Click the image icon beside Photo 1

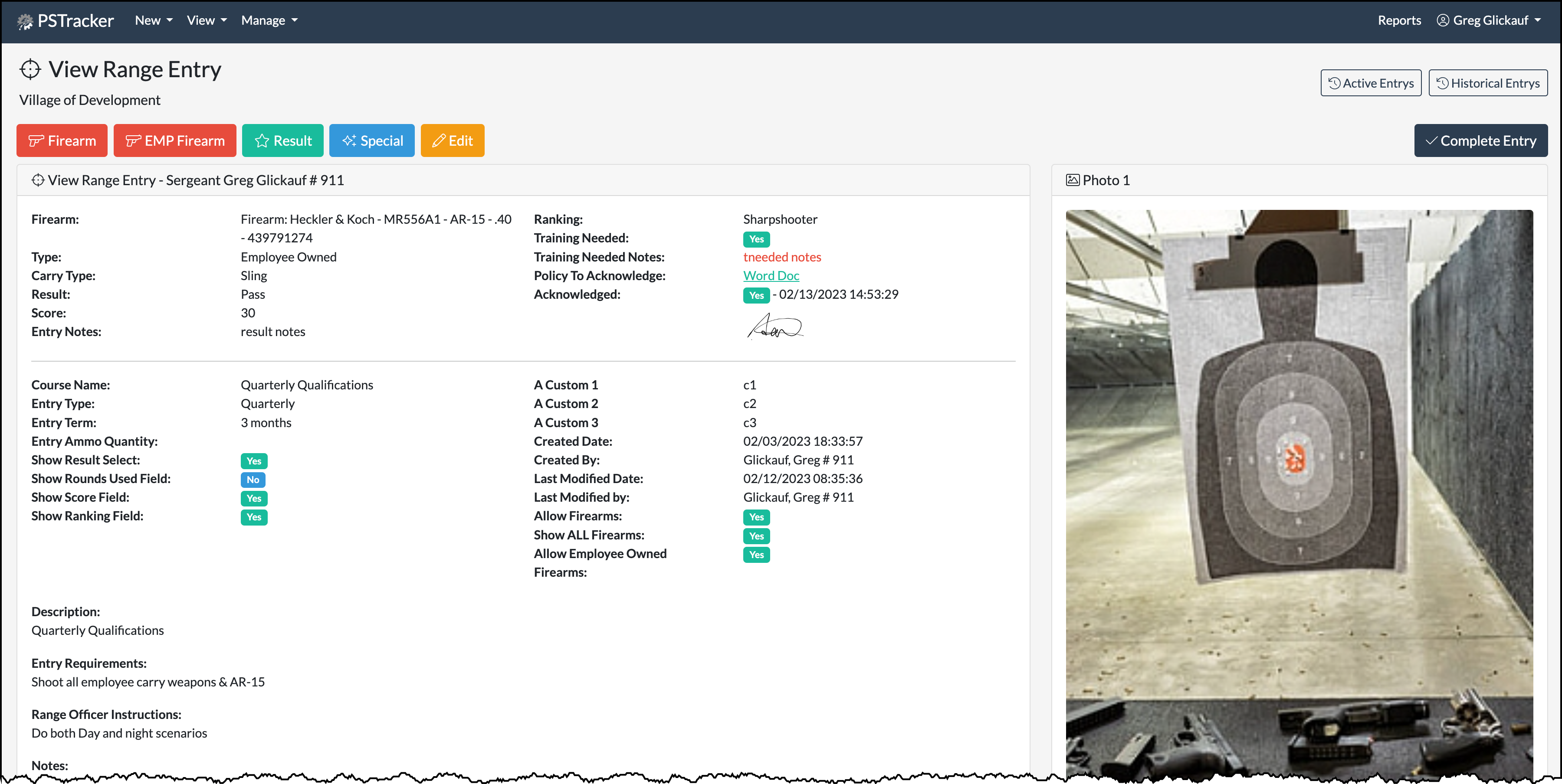(x=1073, y=180)
